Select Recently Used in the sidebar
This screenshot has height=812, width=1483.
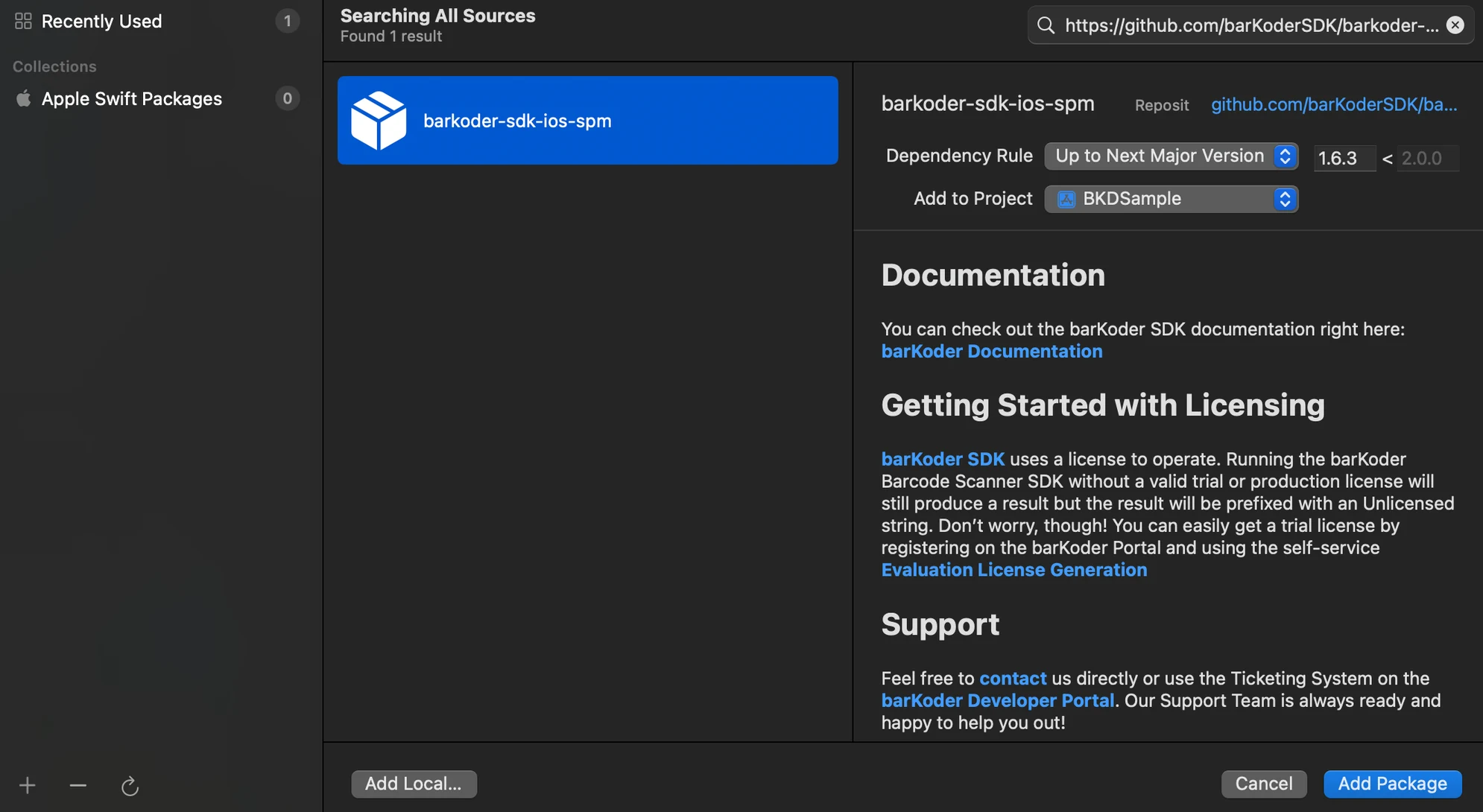tap(158, 21)
